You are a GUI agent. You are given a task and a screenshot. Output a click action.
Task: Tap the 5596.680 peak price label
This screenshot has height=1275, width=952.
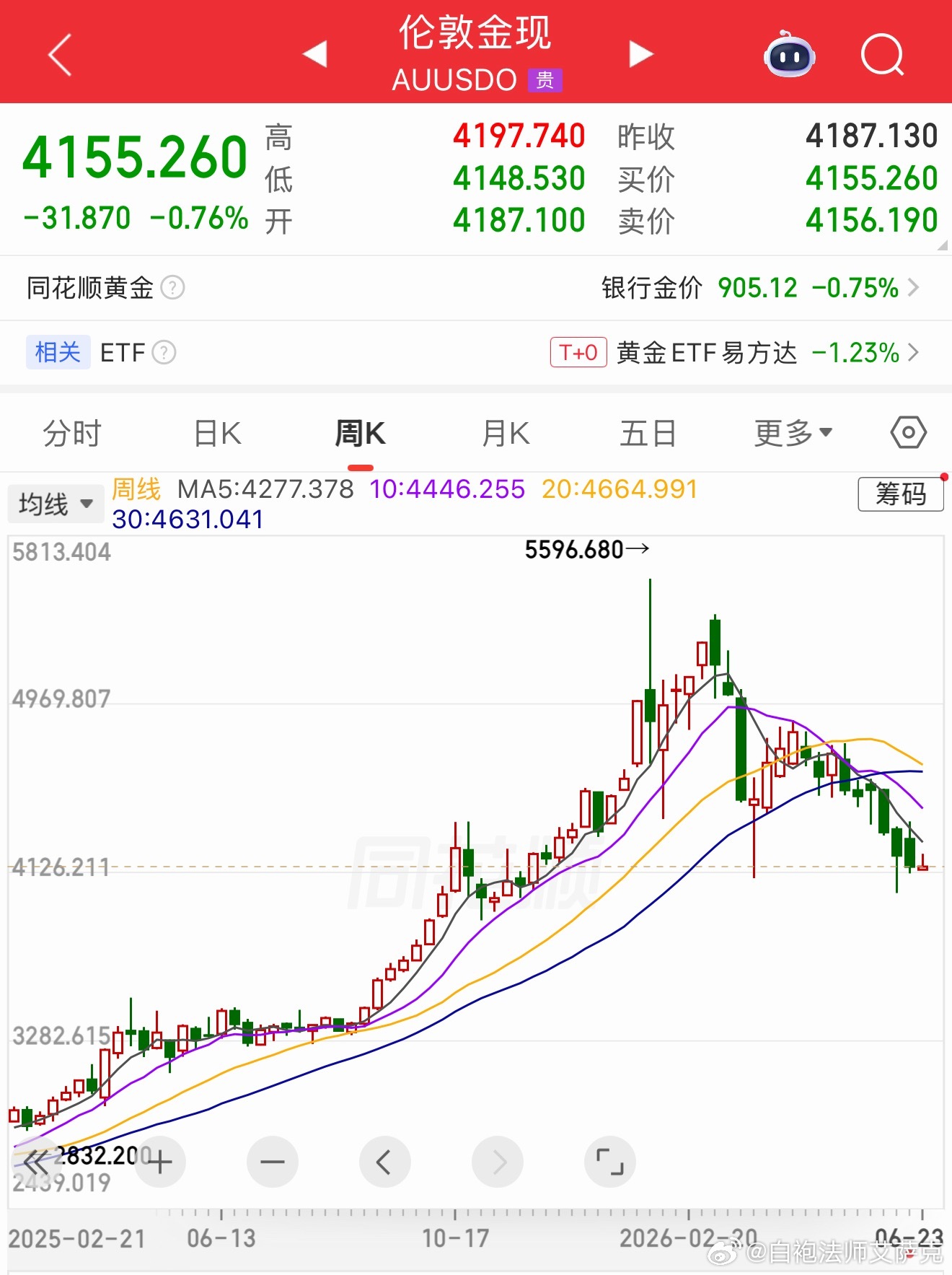[574, 550]
